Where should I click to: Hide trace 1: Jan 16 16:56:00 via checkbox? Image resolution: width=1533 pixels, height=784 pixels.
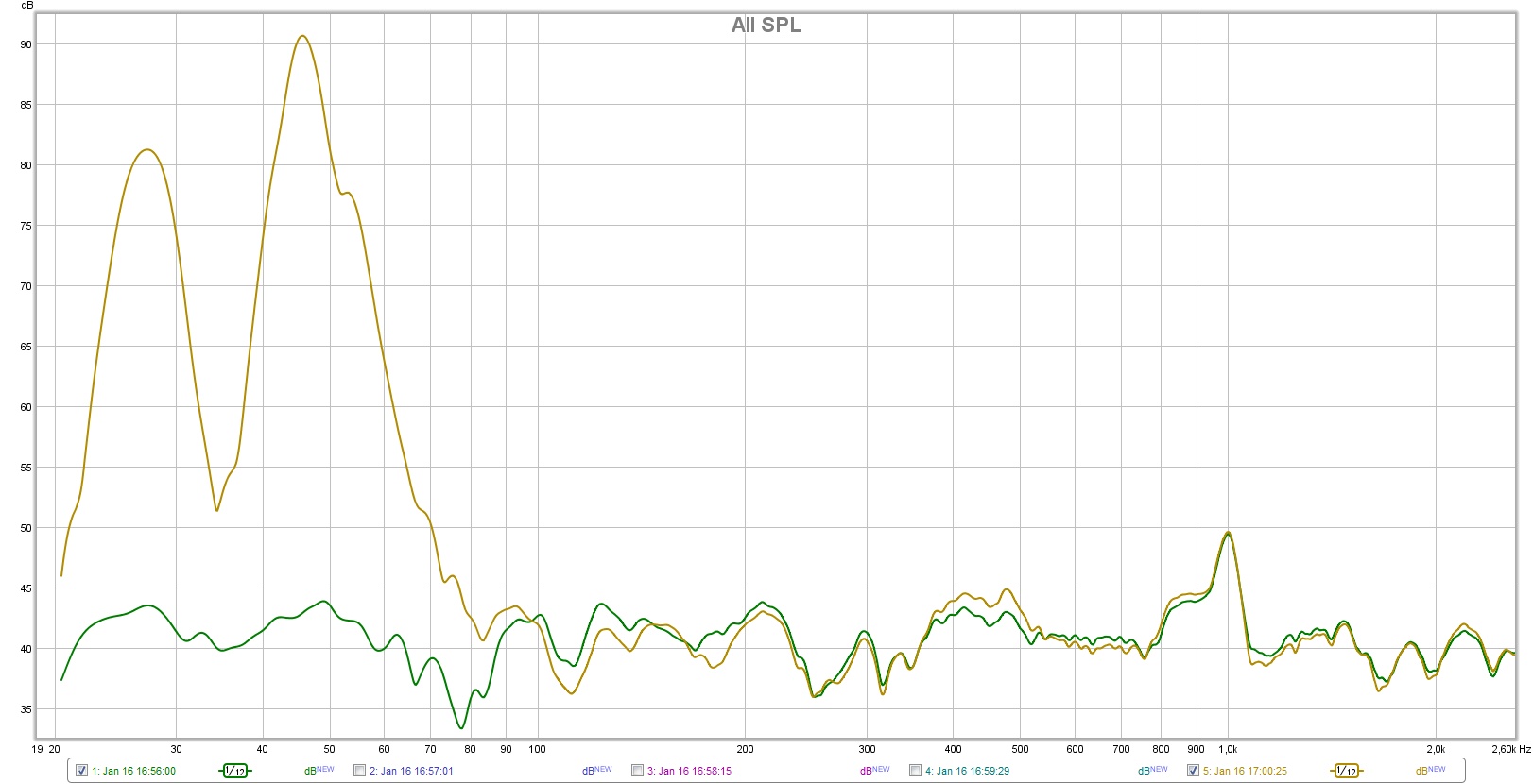[81, 771]
